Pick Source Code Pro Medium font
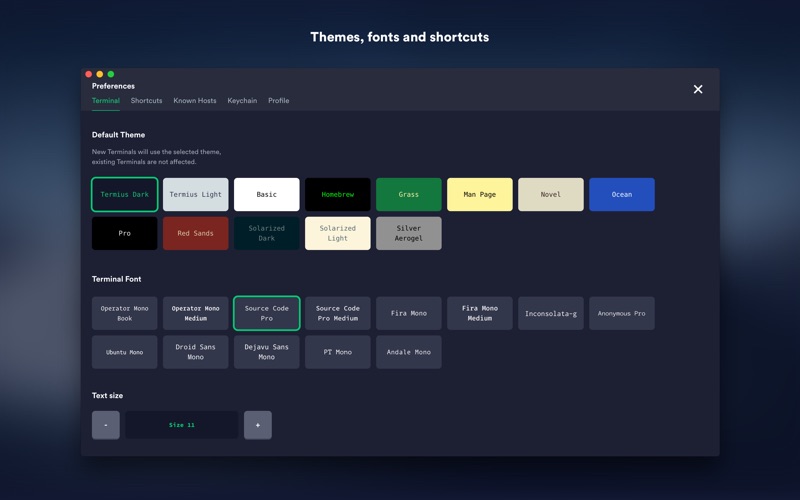This screenshot has height=500, width=800. 338,313
